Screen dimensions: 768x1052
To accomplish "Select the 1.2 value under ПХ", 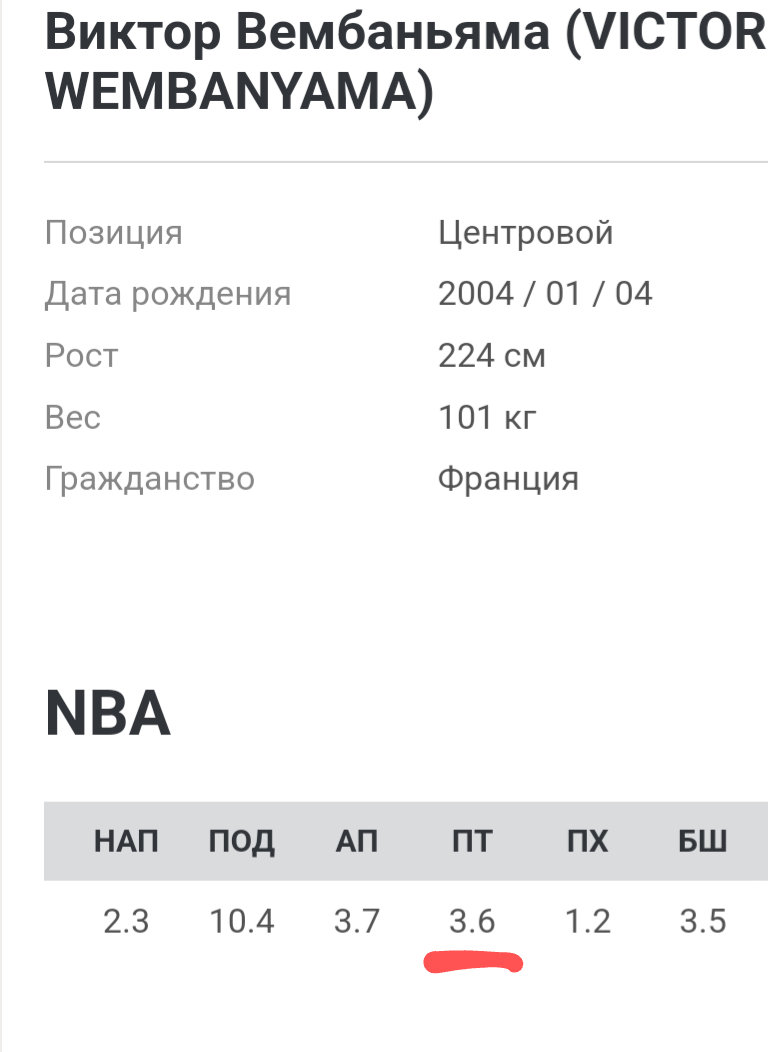I will coord(588,921).
